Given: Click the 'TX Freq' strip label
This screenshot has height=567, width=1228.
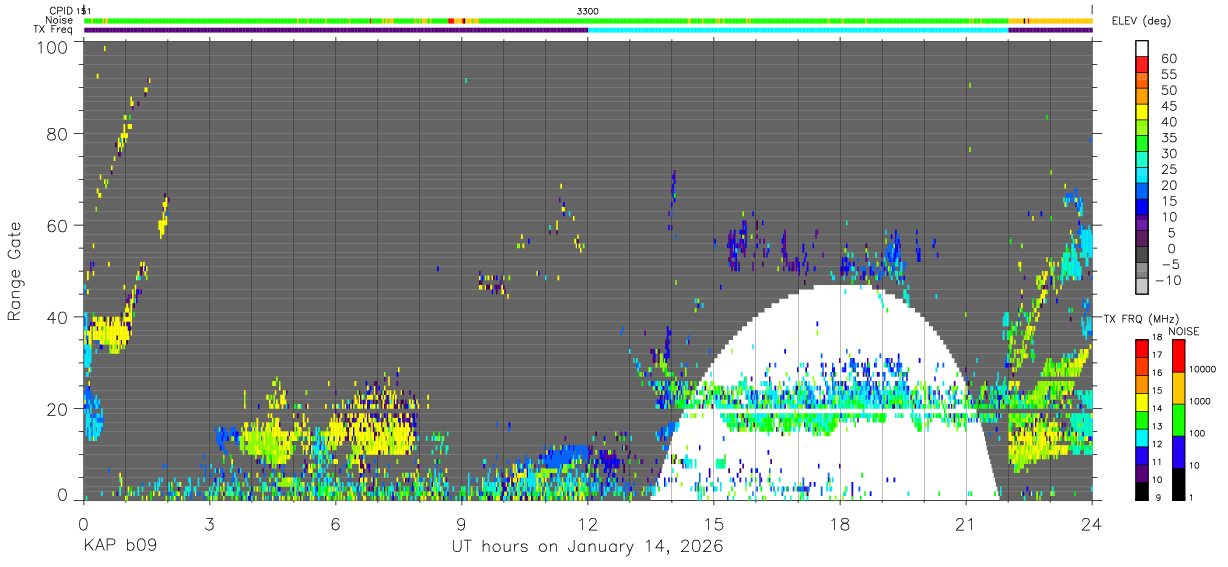Looking at the screenshot, I should (53, 30).
